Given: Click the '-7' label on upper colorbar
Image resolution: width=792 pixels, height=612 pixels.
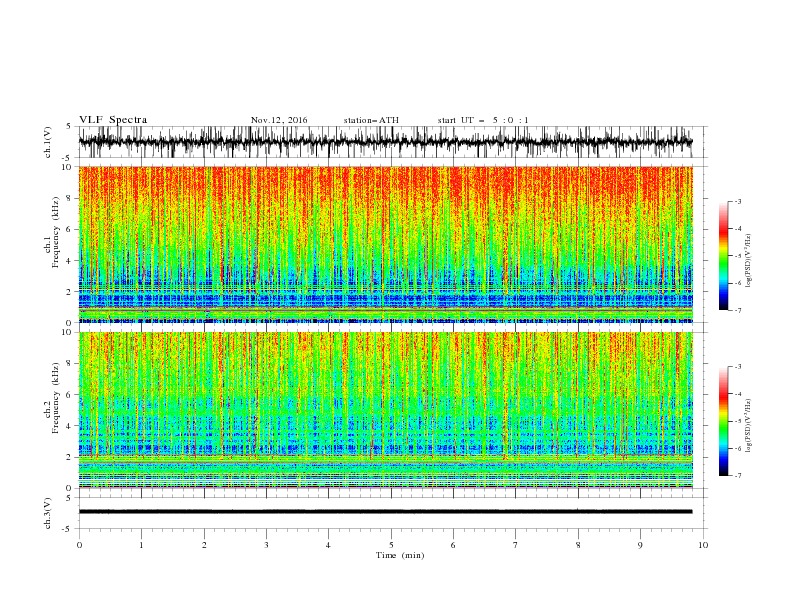Looking at the screenshot, I should tap(738, 310).
